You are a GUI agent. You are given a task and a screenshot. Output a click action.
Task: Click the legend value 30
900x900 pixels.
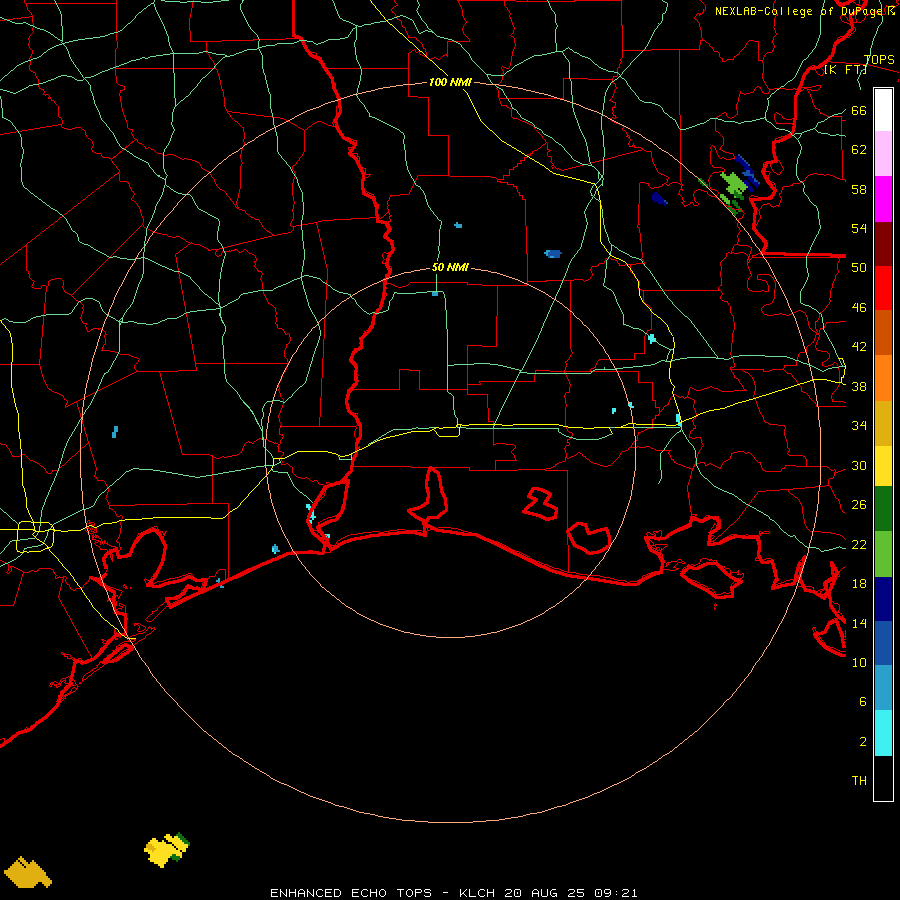click(x=859, y=465)
